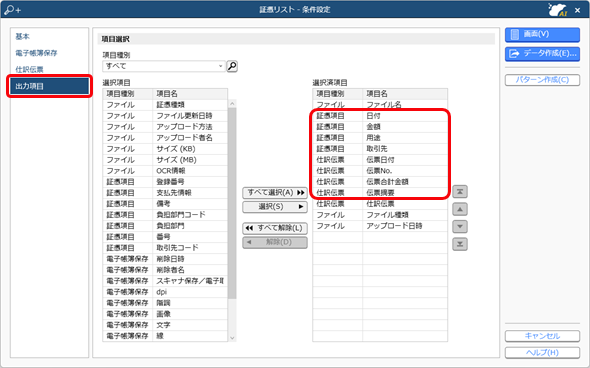The width and height of the screenshot is (590, 368).
Task: Click 項目種別 header in 選択済項目 list
Action: pos(338,94)
